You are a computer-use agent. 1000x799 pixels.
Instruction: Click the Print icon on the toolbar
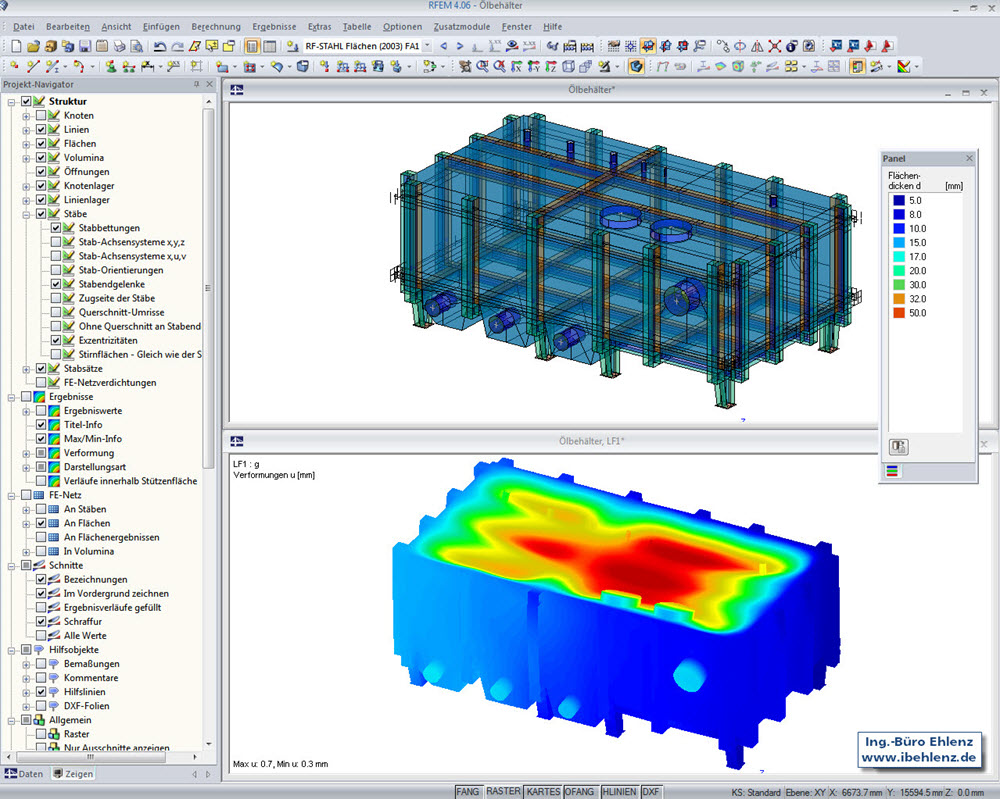[120, 44]
